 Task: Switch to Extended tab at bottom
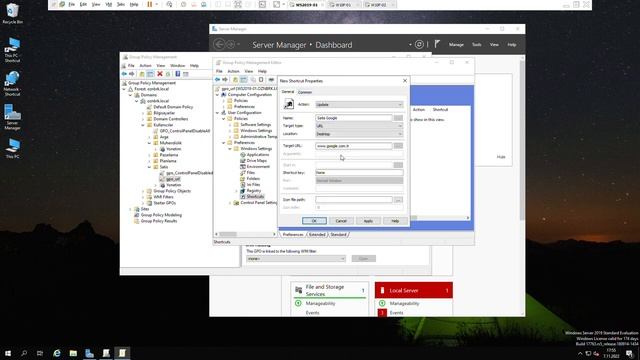(317, 235)
